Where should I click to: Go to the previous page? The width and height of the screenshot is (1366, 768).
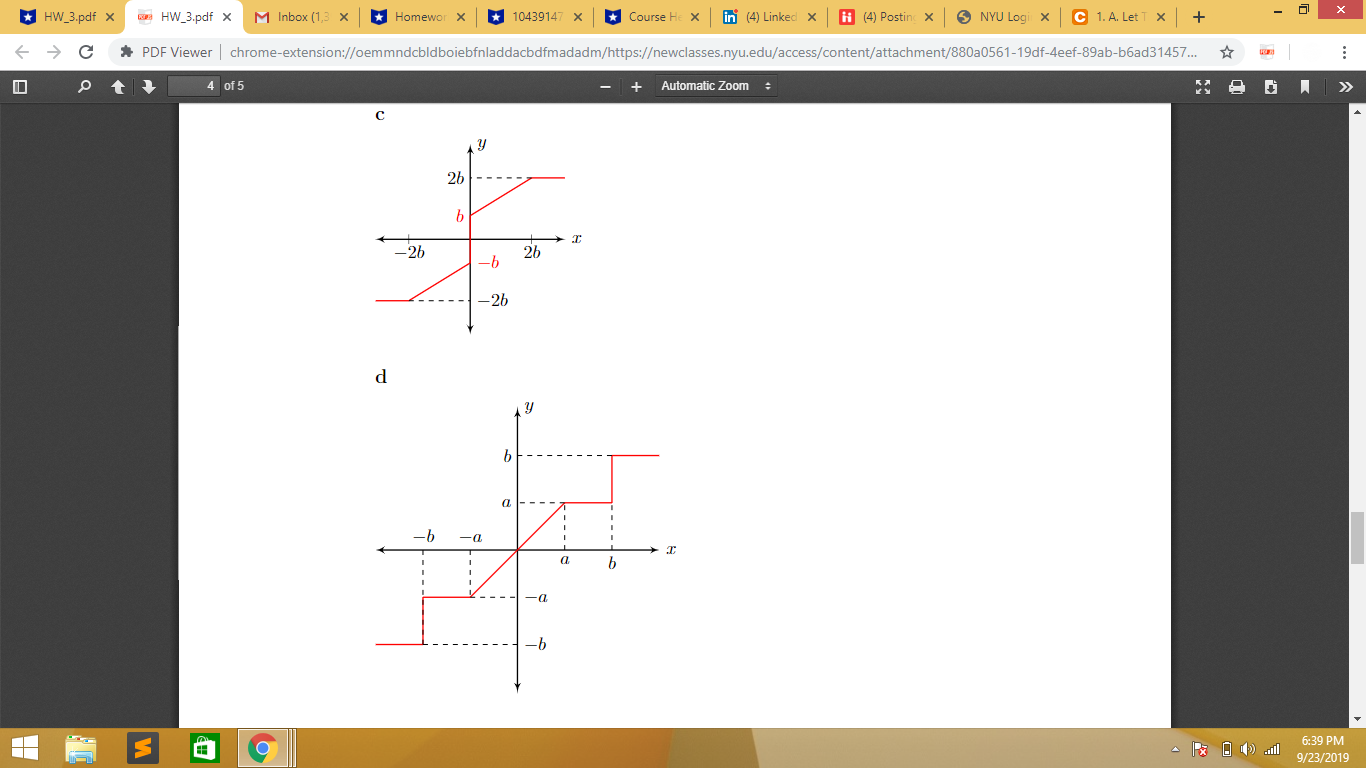117,86
